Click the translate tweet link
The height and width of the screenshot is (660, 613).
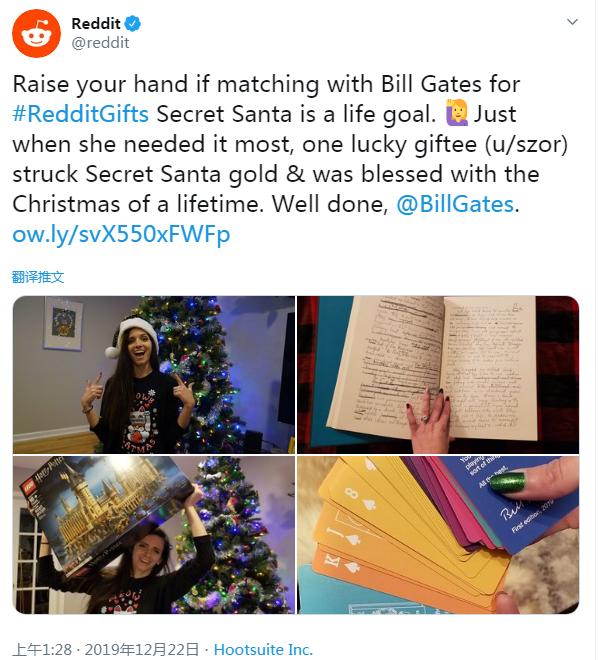pos(38,277)
